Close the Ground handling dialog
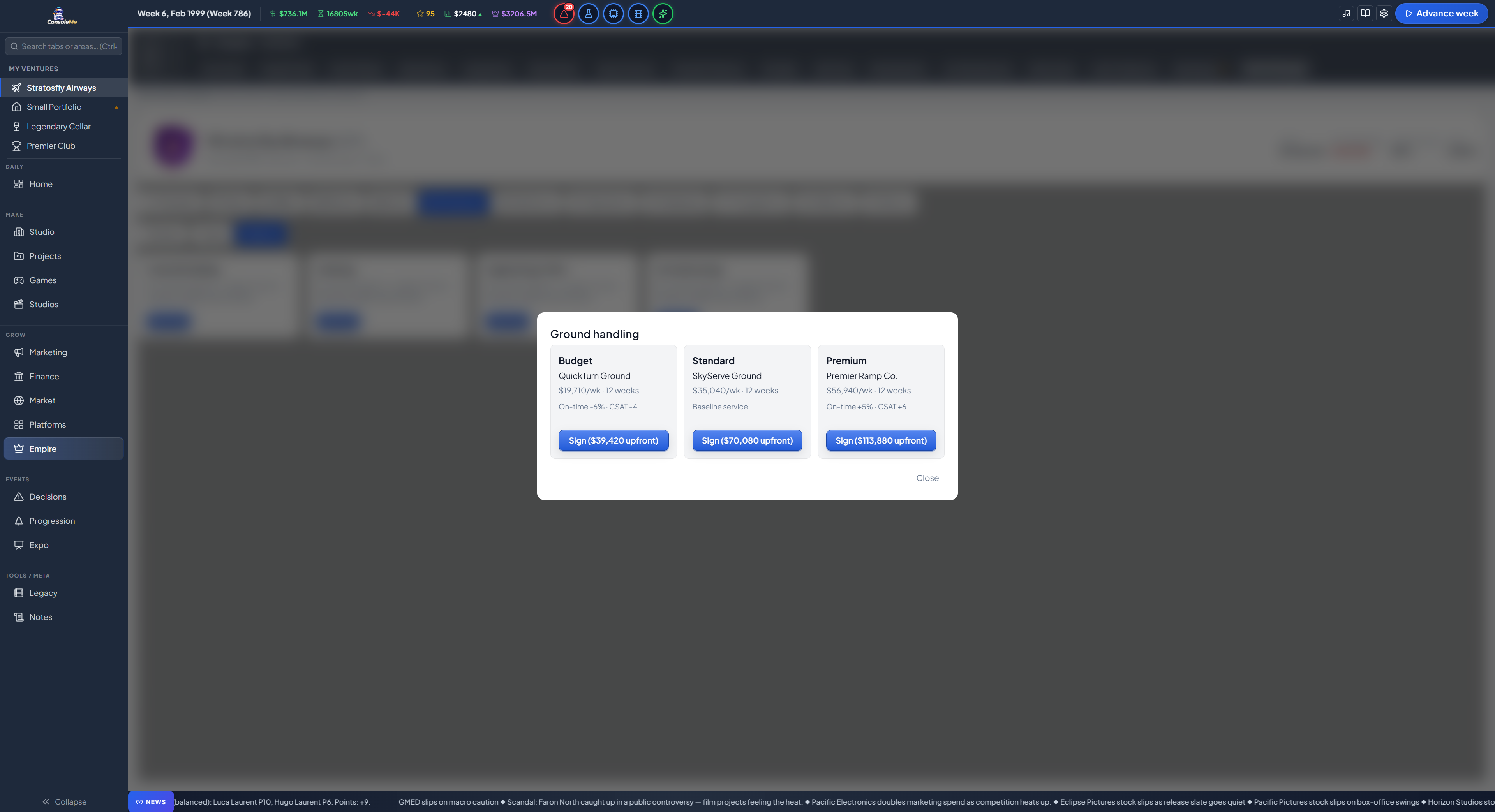 point(927,478)
